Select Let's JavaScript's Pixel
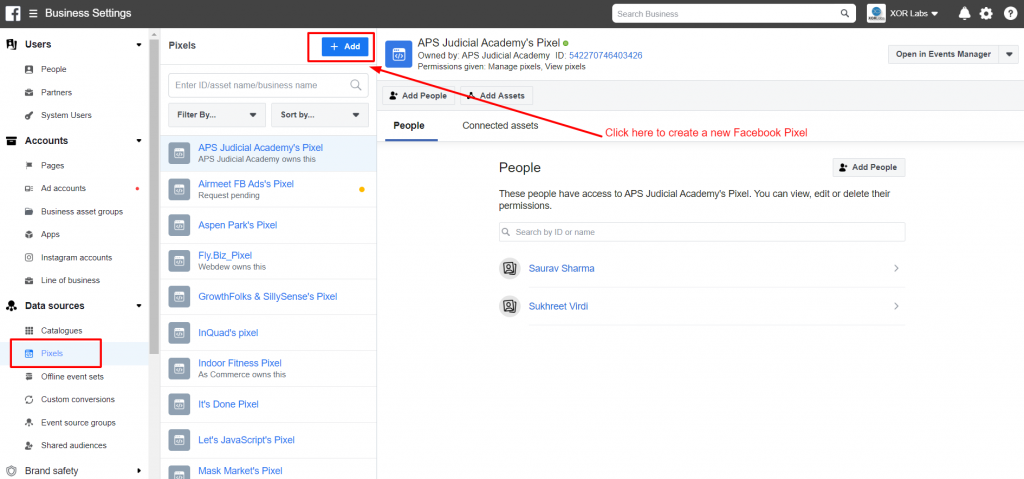This screenshot has height=479, width=1024. coord(268,440)
